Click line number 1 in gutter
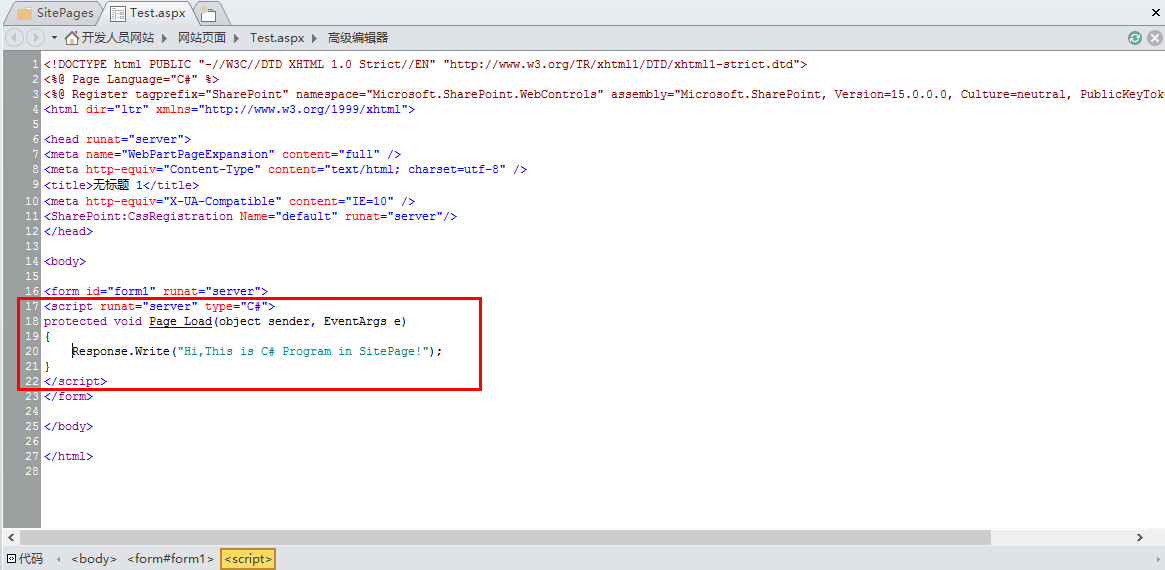 tap(35, 65)
